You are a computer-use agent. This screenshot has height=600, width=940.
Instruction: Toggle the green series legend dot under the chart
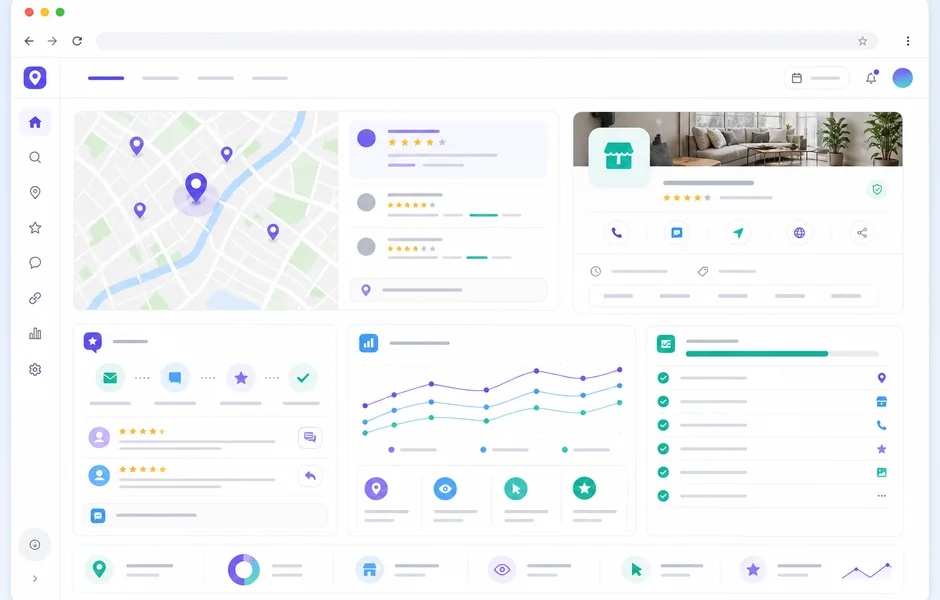click(565, 450)
